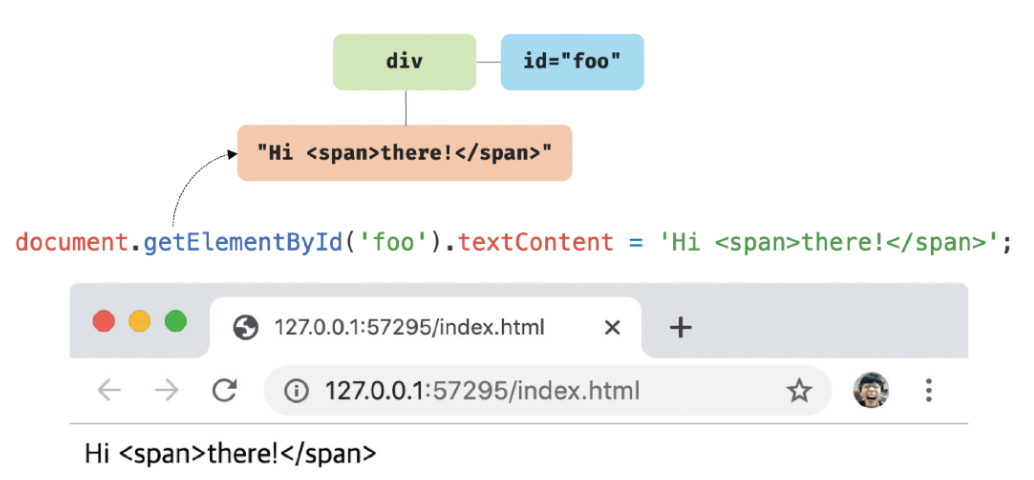Image resolution: width=1034 pixels, height=480 pixels.
Task: Close the 127.0.0.1:57295/index.html tab
Action: [613, 327]
